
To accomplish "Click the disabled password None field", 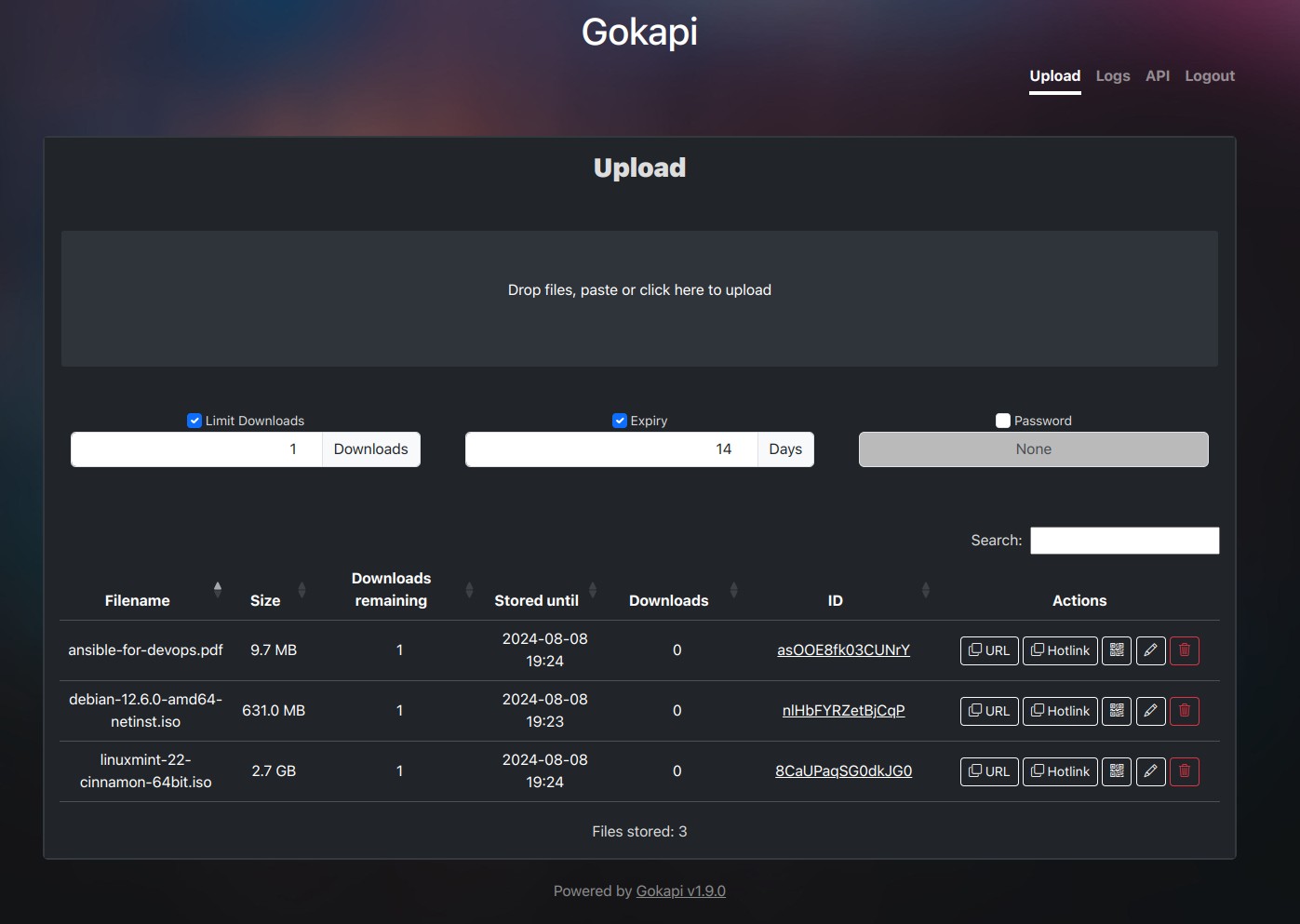I will pyautogui.click(x=1033, y=449).
